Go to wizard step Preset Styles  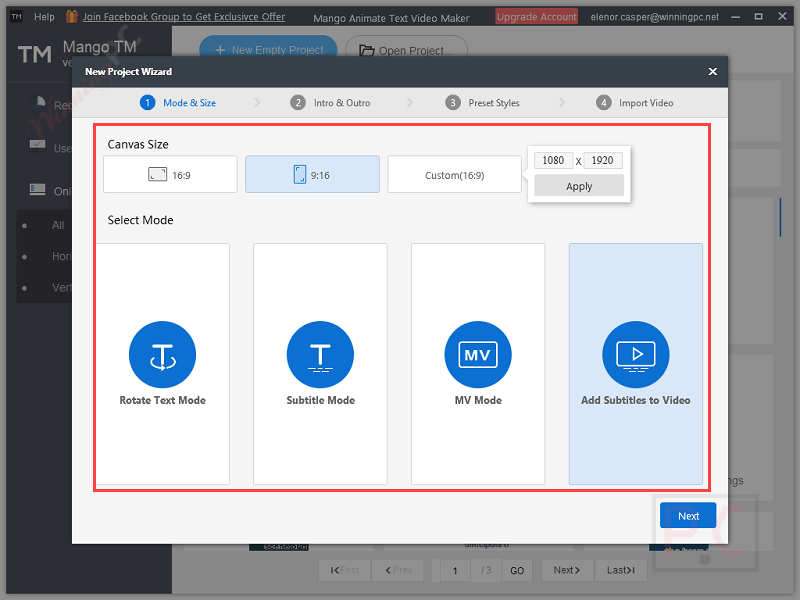pyautogui.click(x=482, y=103)
